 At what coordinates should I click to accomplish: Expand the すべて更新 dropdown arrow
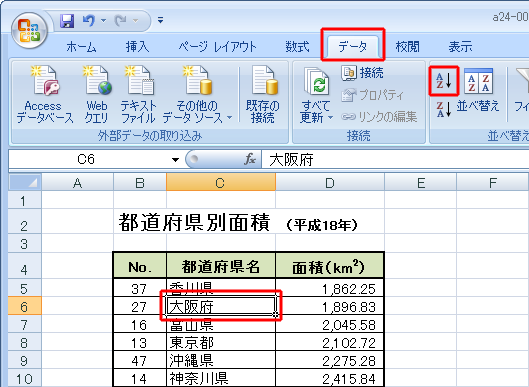point(331,118)
